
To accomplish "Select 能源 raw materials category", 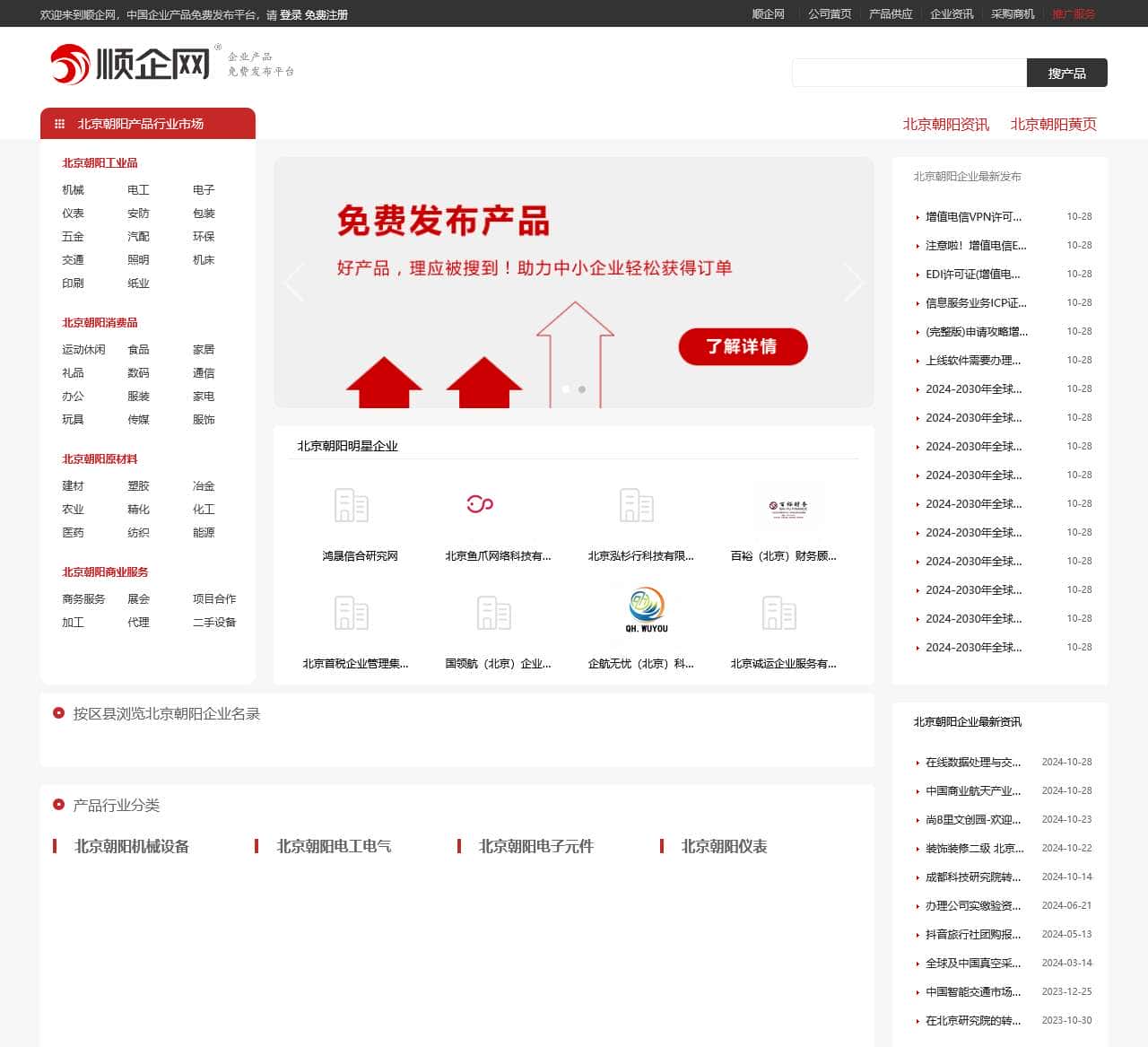I will coord(204,533).
